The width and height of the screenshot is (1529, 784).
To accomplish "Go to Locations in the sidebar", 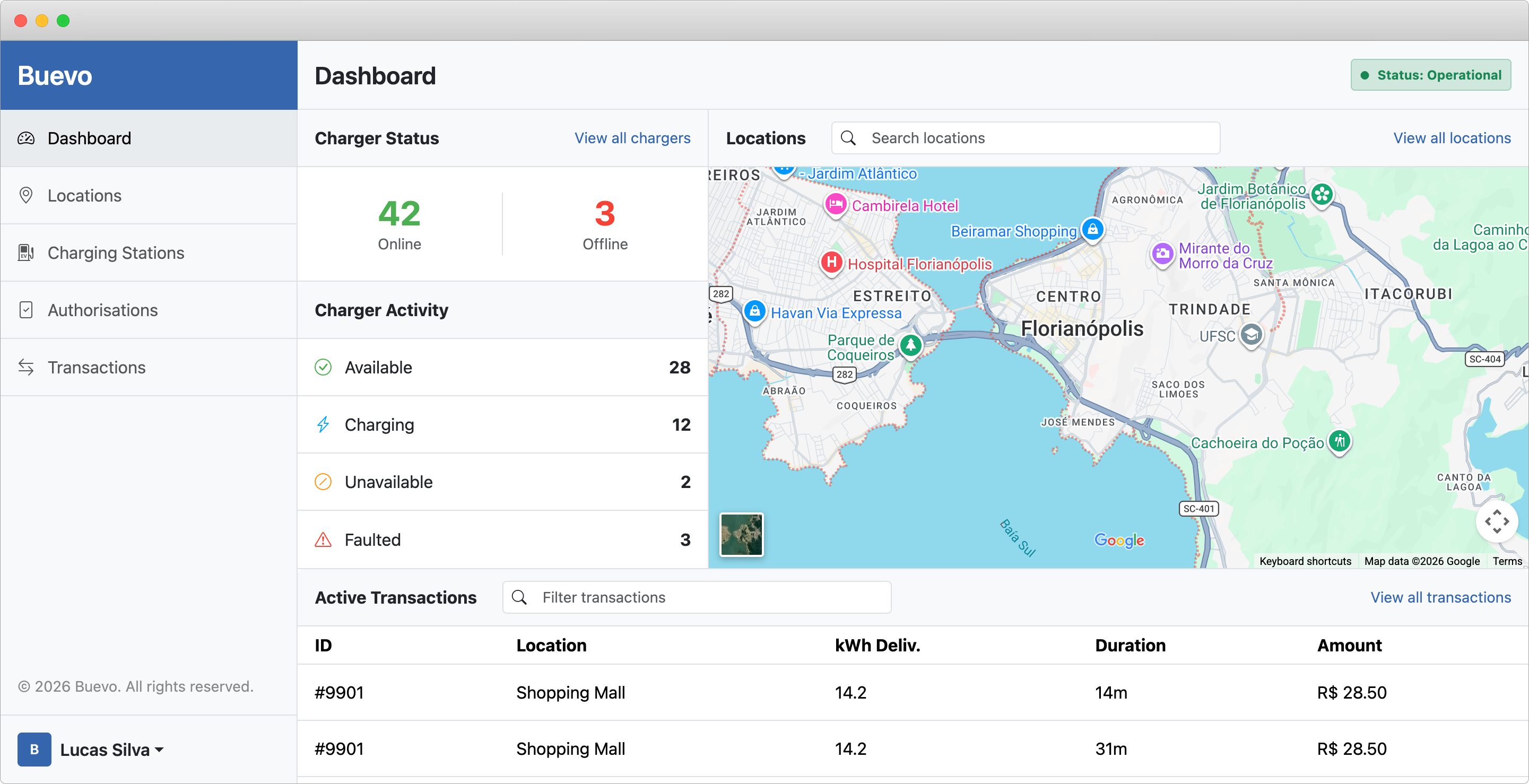I will (x=149, y=195).
